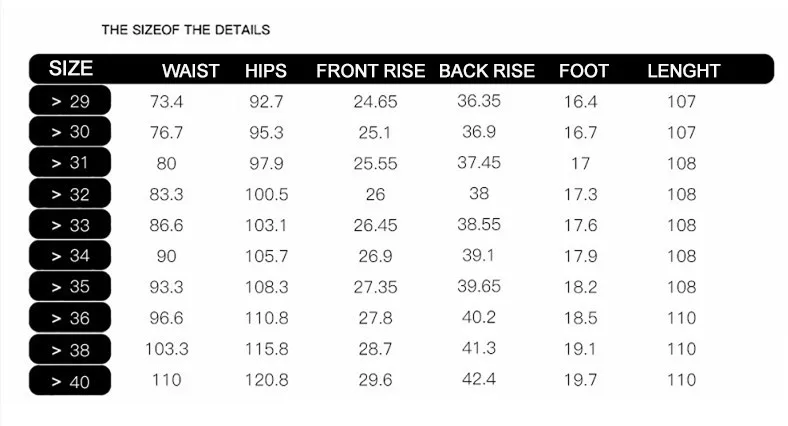Click the size 31 black pill

(x=70, y=163)
